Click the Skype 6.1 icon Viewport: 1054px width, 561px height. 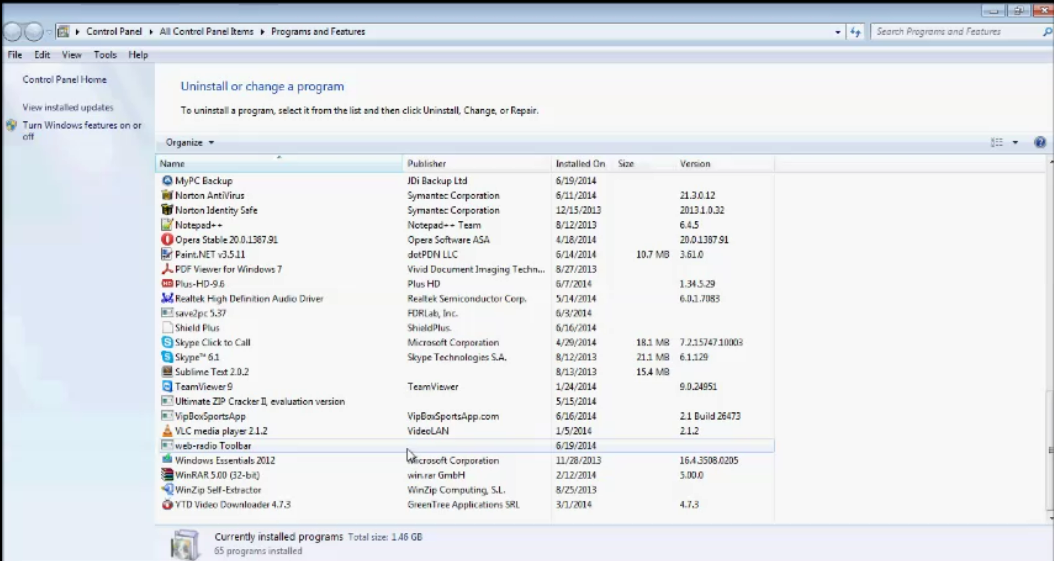click(167, 357)
